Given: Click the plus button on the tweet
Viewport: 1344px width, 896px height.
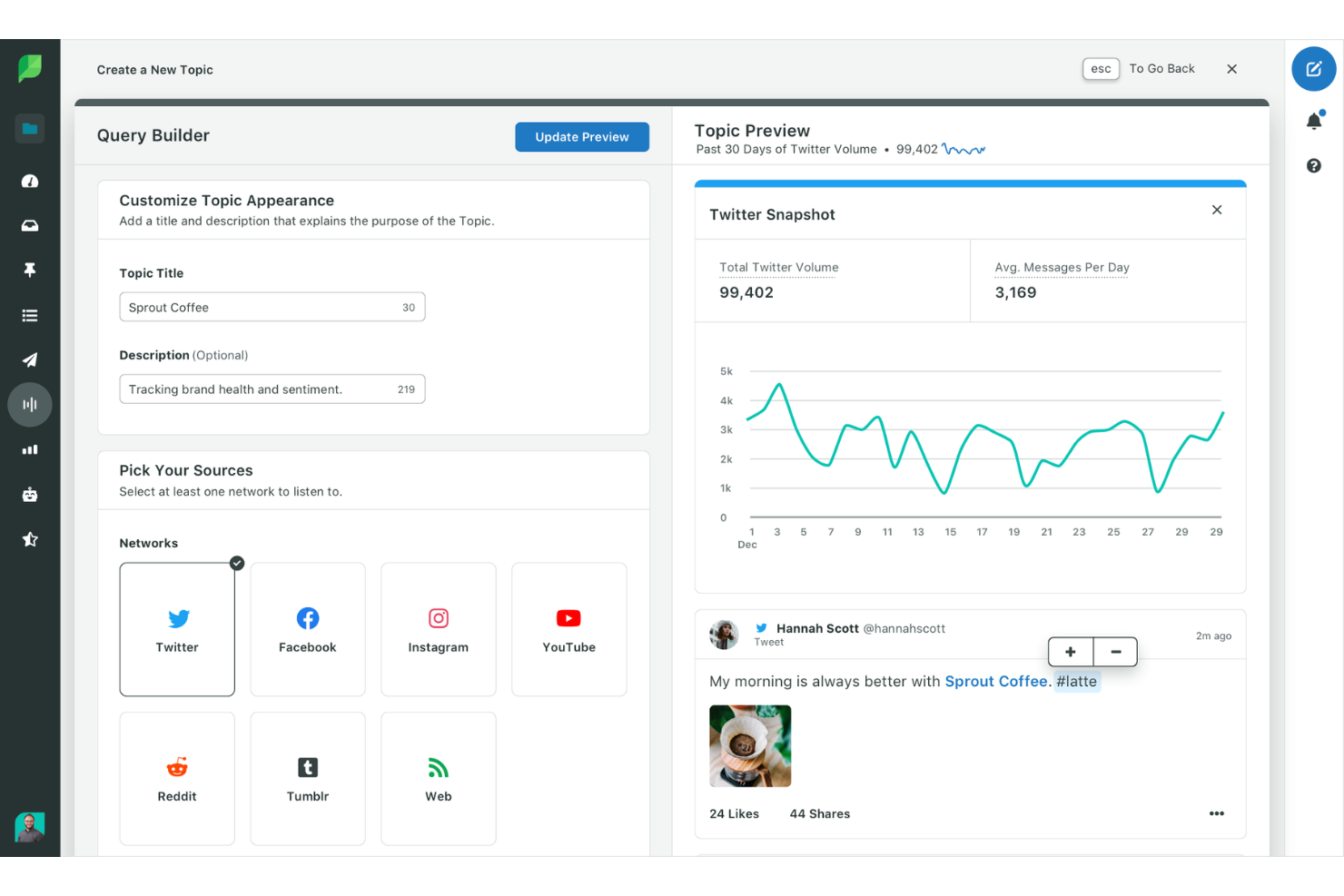Looking at the screenshot, I should coord(1071,652).
